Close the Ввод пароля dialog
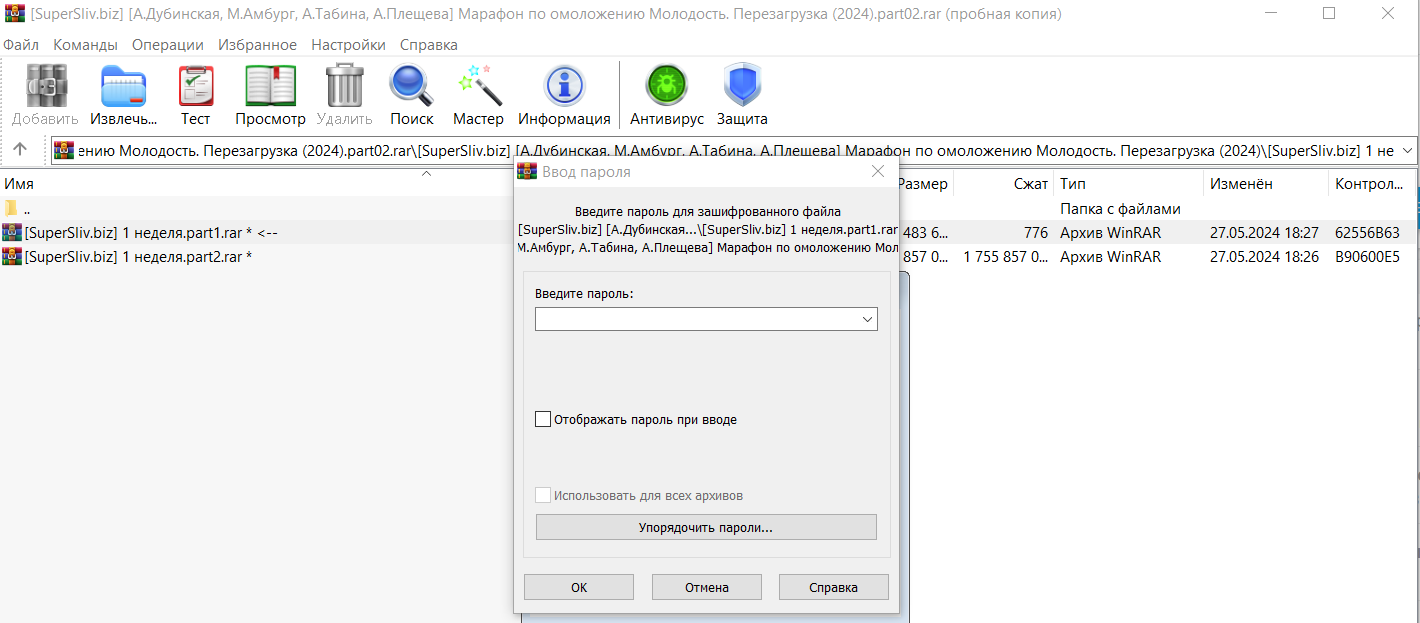 [878, 172]
